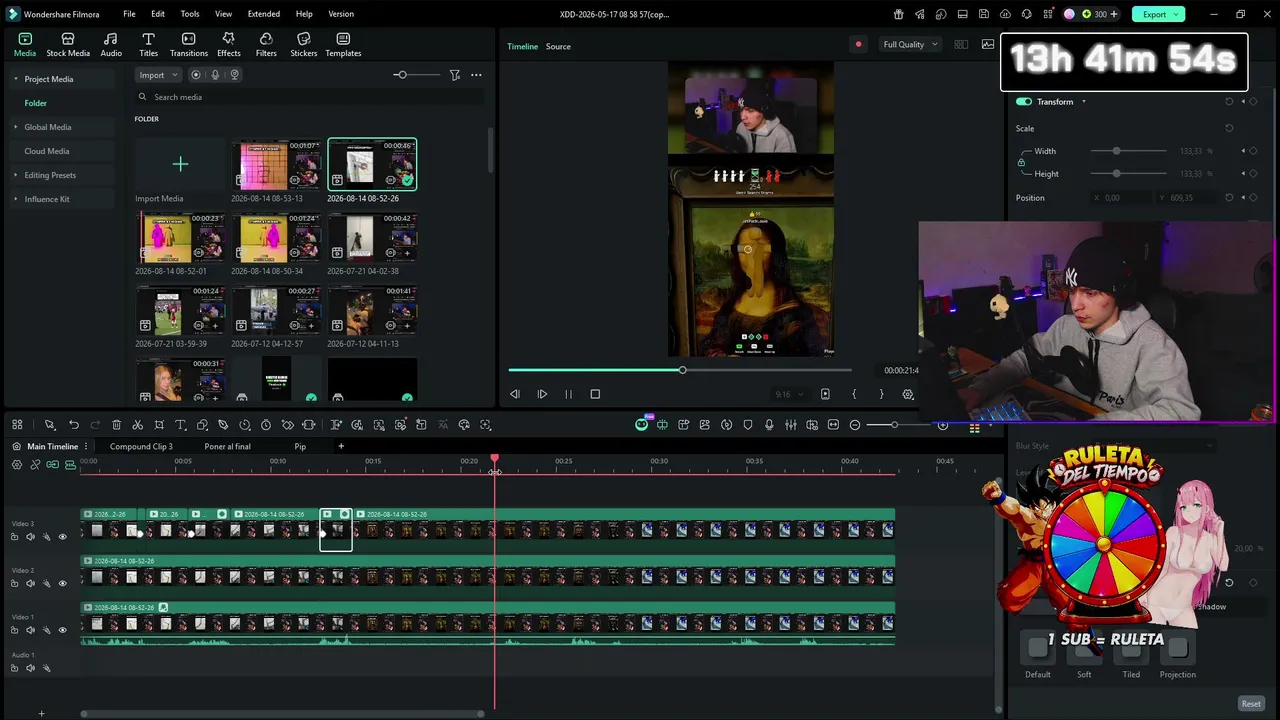Select Folder in the media sidebar
This screenshot has height=720, width=1280.
[36, 103]
